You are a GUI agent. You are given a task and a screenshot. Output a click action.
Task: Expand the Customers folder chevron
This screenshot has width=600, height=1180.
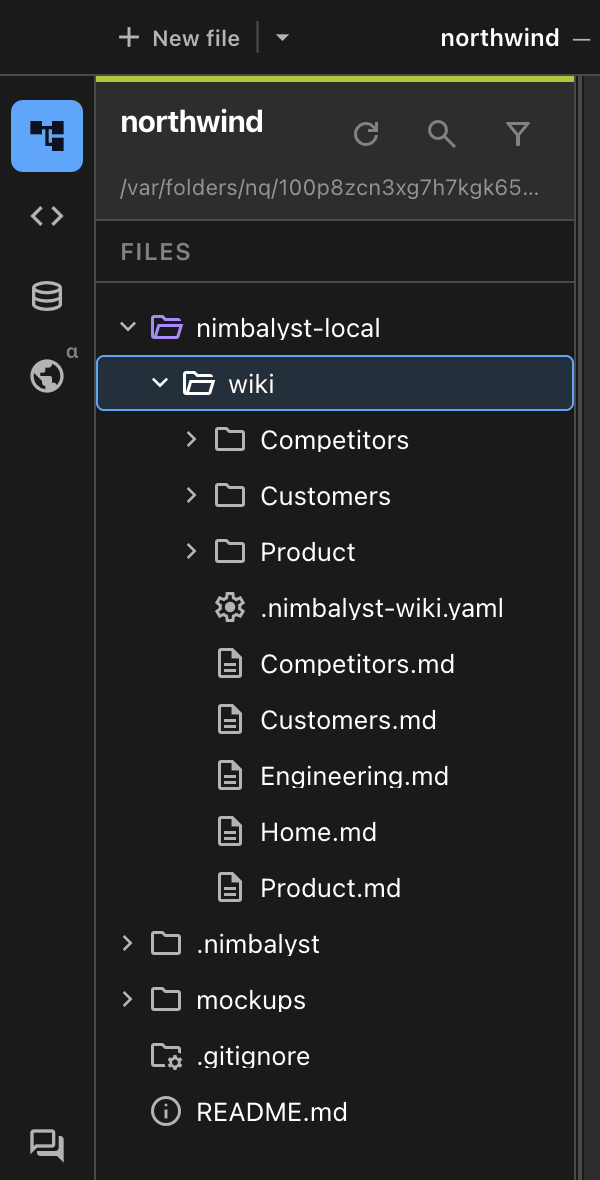click(x=191, y=495)
